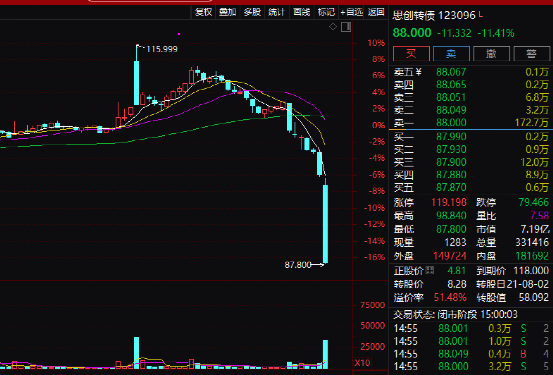Add stock via +自选 button
Screen dimensions: 553x375
tap(351, 12)
